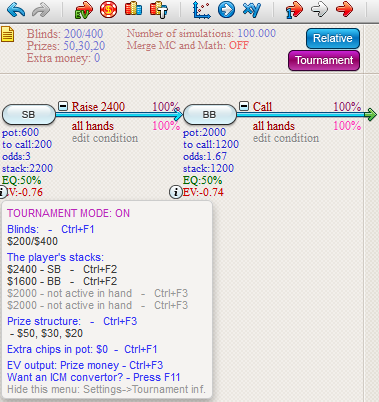Click the chip stacks with T icon
Viewport: 379px width, 402px height.
click(x=159, y=10)
